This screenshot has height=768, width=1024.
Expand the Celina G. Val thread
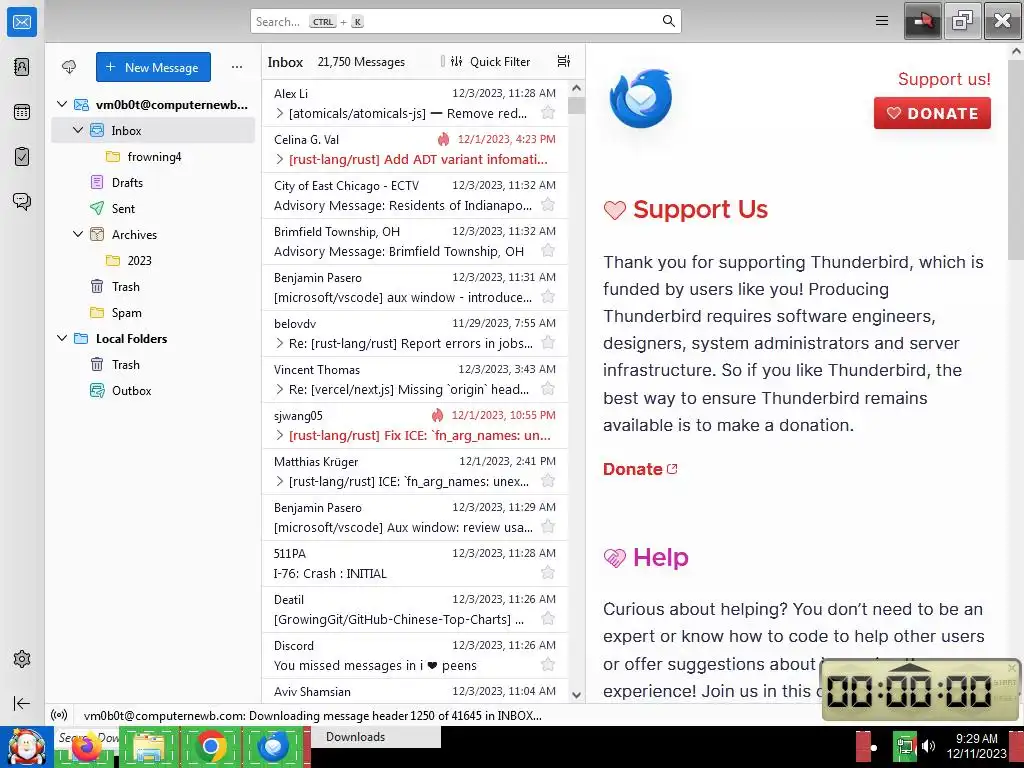280,159
